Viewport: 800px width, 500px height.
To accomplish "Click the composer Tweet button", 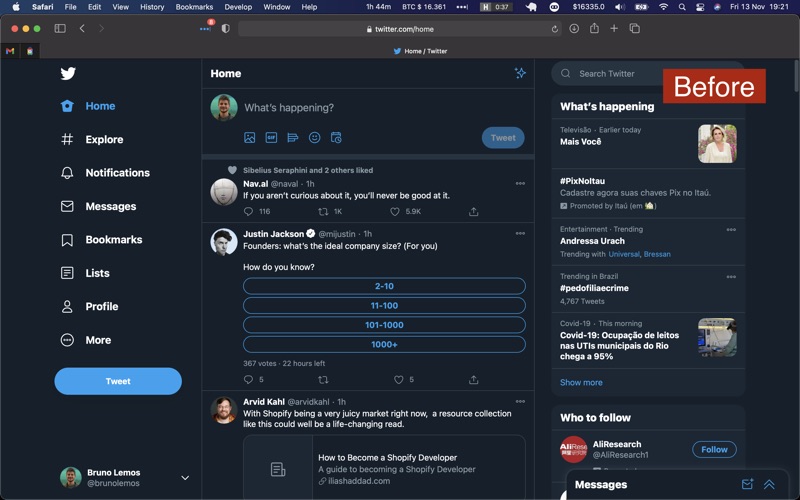I will 503,138.
